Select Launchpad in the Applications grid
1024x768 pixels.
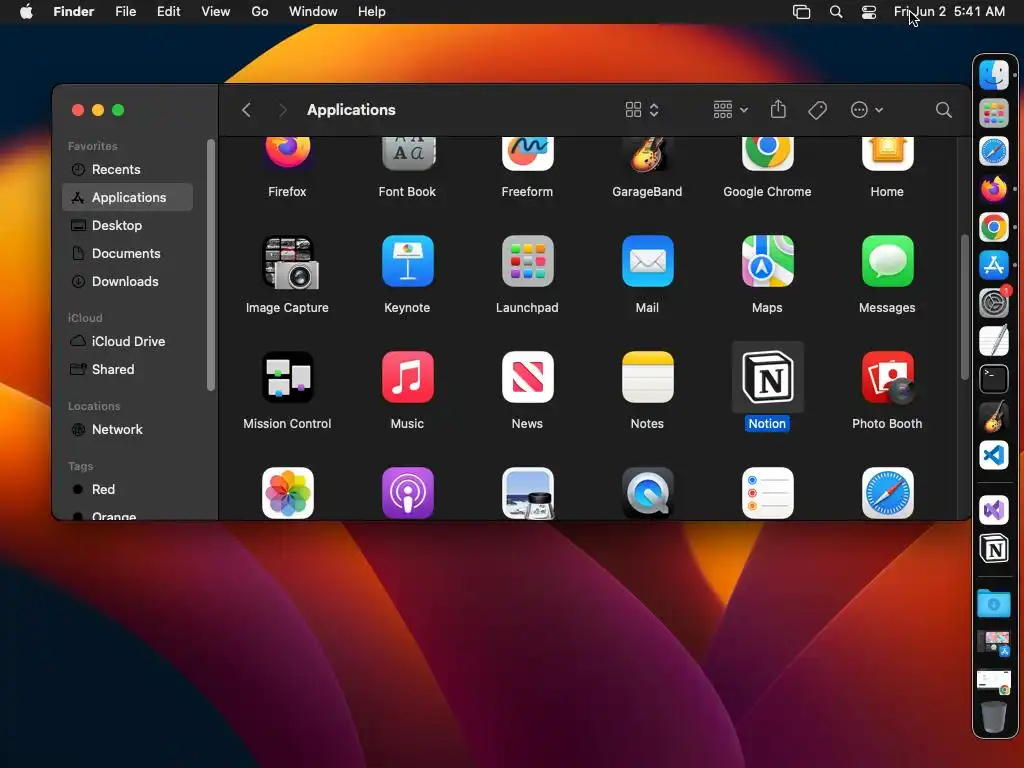(528, 261)
